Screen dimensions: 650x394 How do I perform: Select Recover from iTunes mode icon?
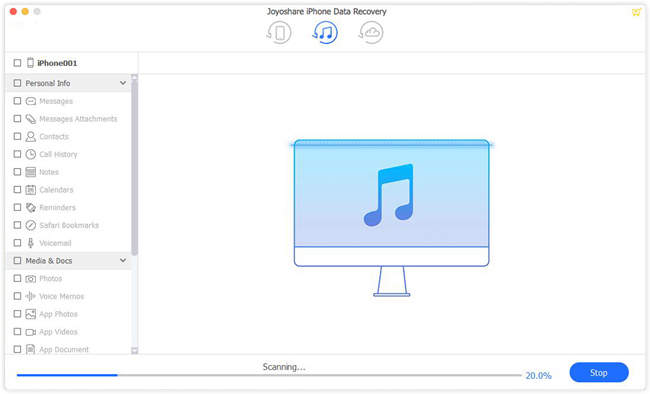pyautogui.click(x=325, y=33)
